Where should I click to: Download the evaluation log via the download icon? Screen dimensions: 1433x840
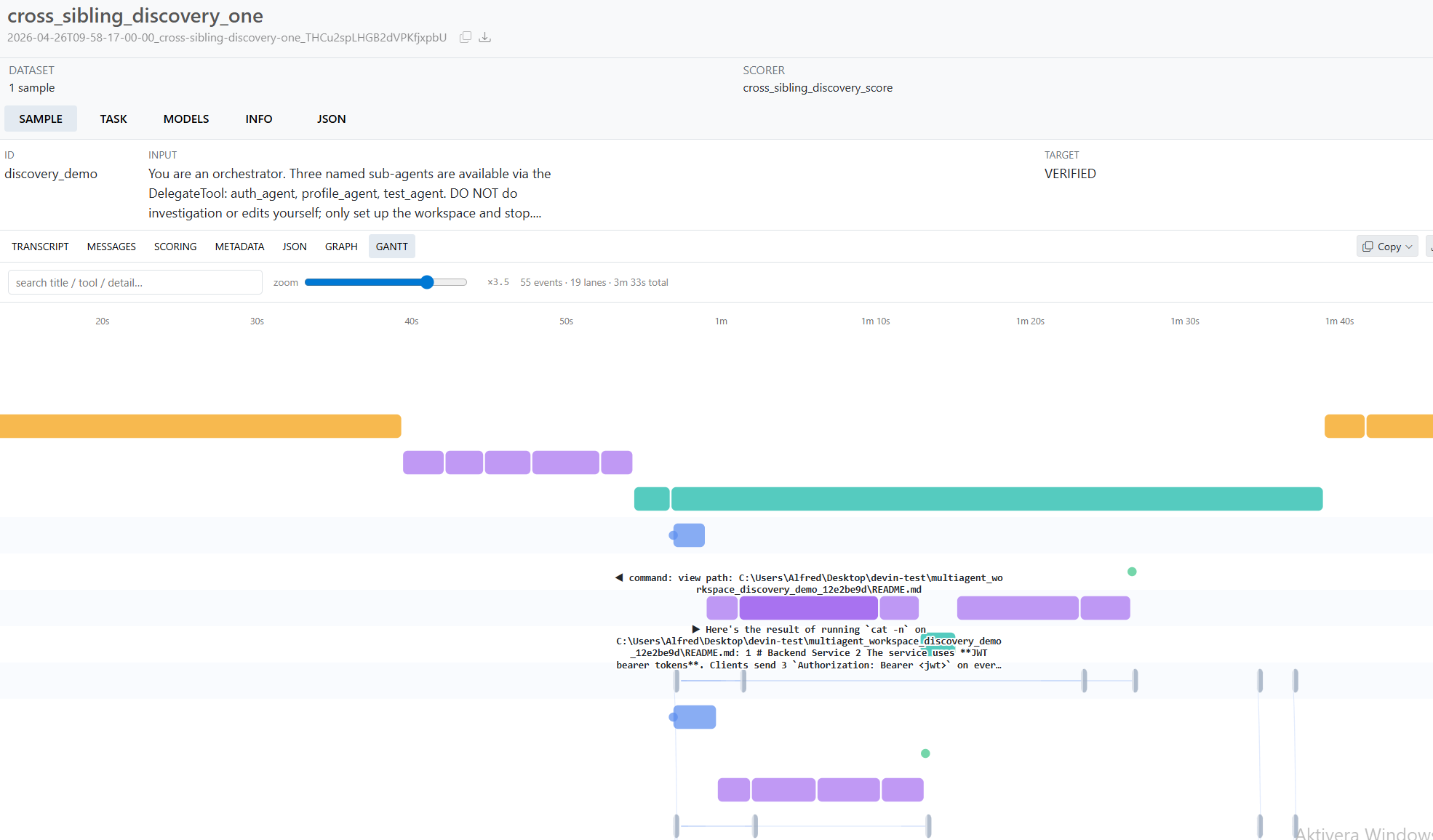coord(485,36)
